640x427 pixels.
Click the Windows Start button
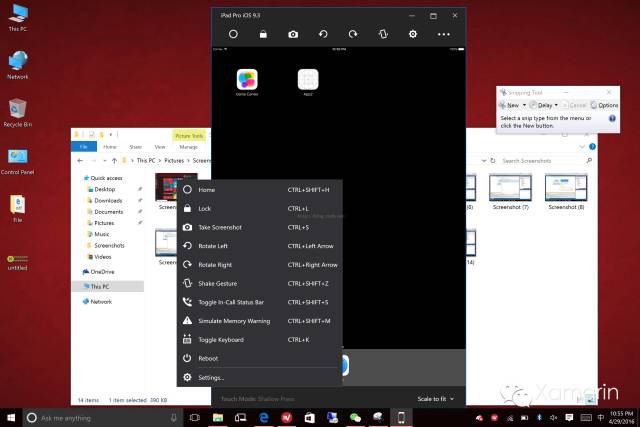tap(11, 418)
